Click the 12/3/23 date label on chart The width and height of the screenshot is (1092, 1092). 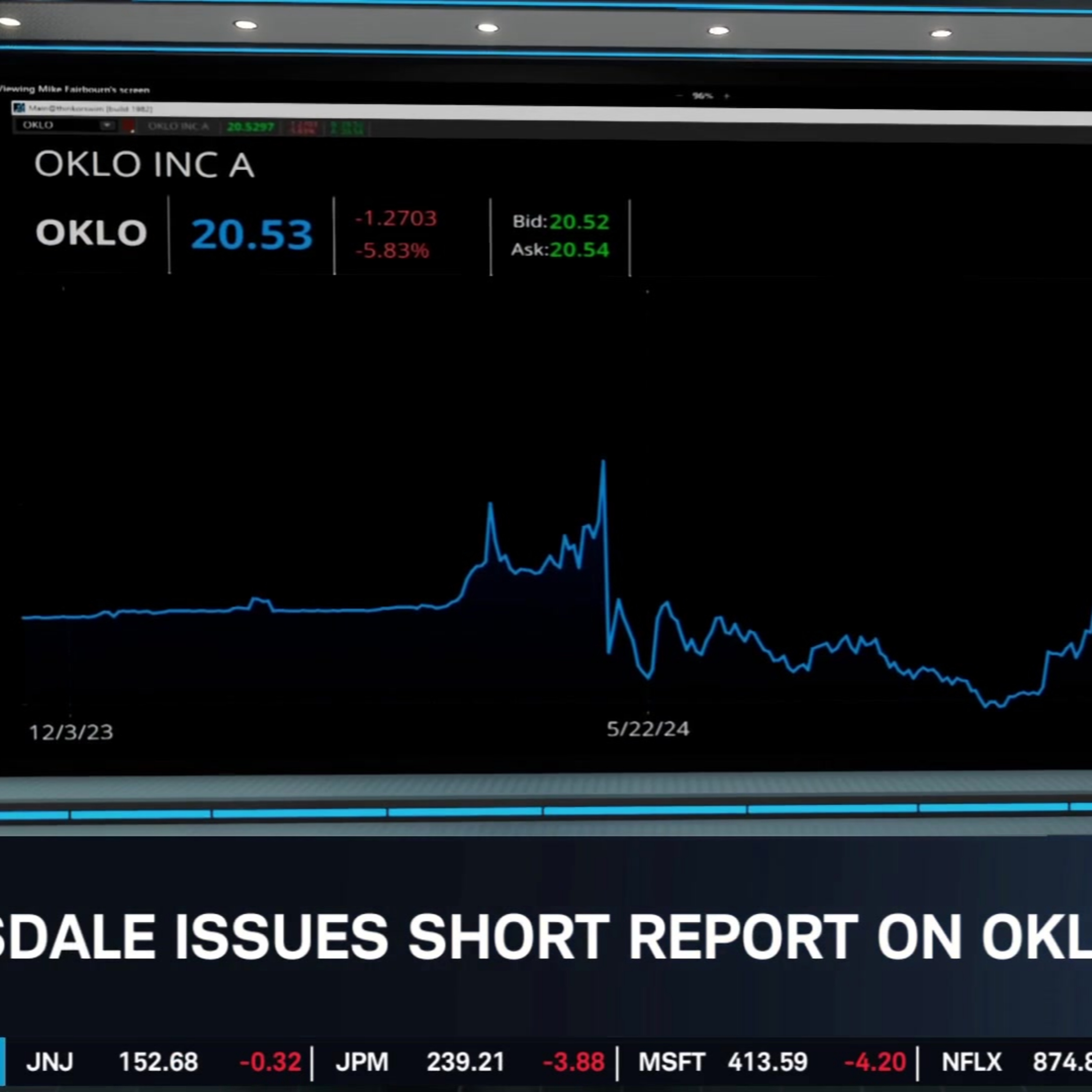coord(71,732)
